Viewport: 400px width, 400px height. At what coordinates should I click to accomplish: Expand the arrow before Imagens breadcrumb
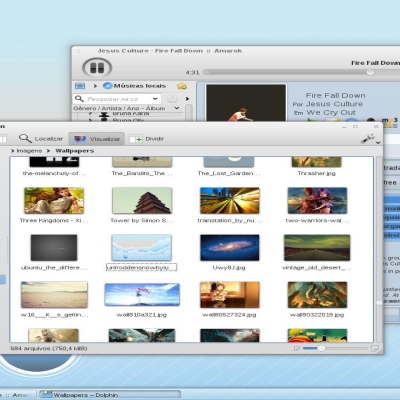(x=13, y=151)
